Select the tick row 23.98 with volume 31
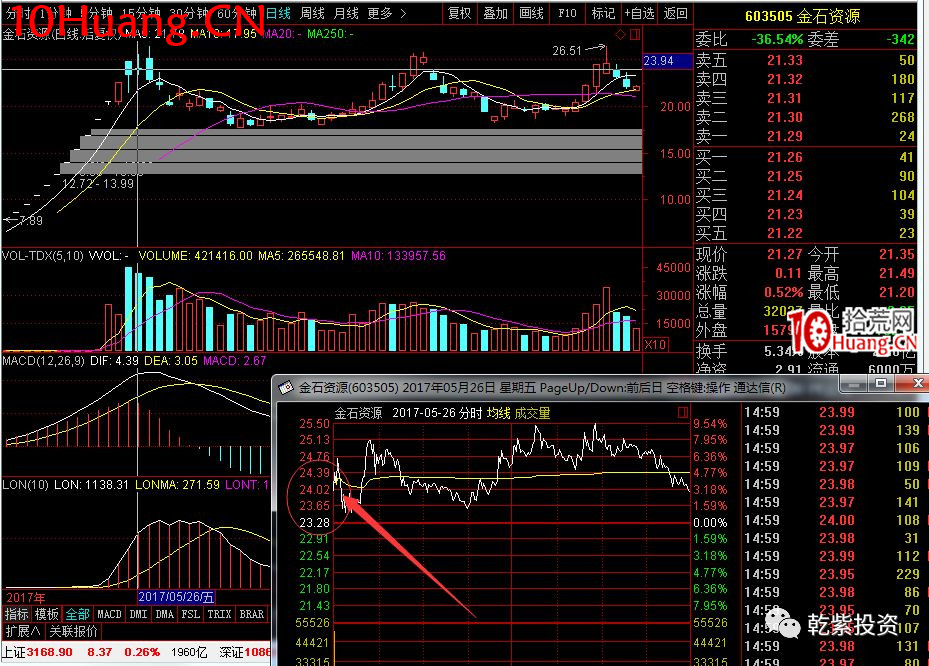929x666 pixels. pos(832,539)
